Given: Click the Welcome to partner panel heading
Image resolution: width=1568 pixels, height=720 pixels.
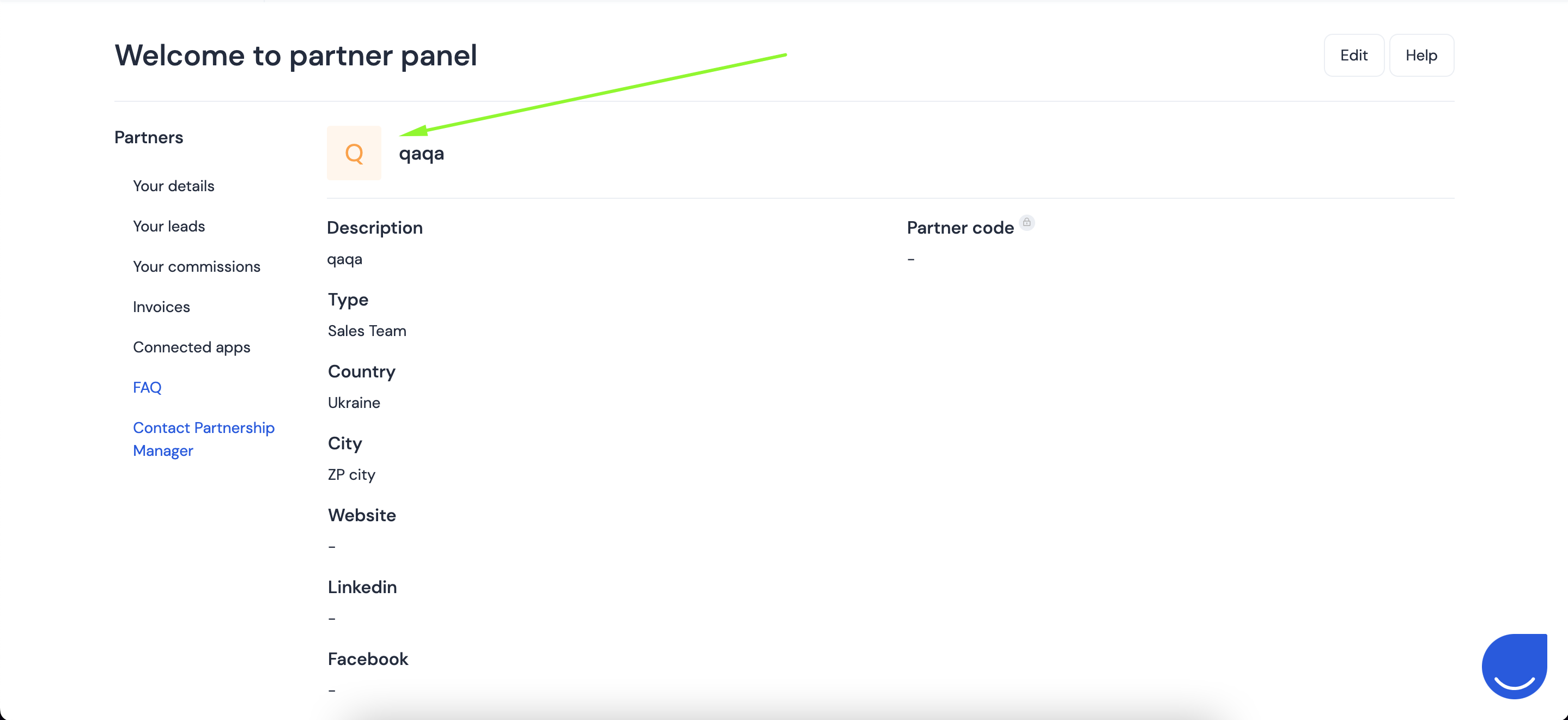Looking at the screenshot, I should 296,56.
